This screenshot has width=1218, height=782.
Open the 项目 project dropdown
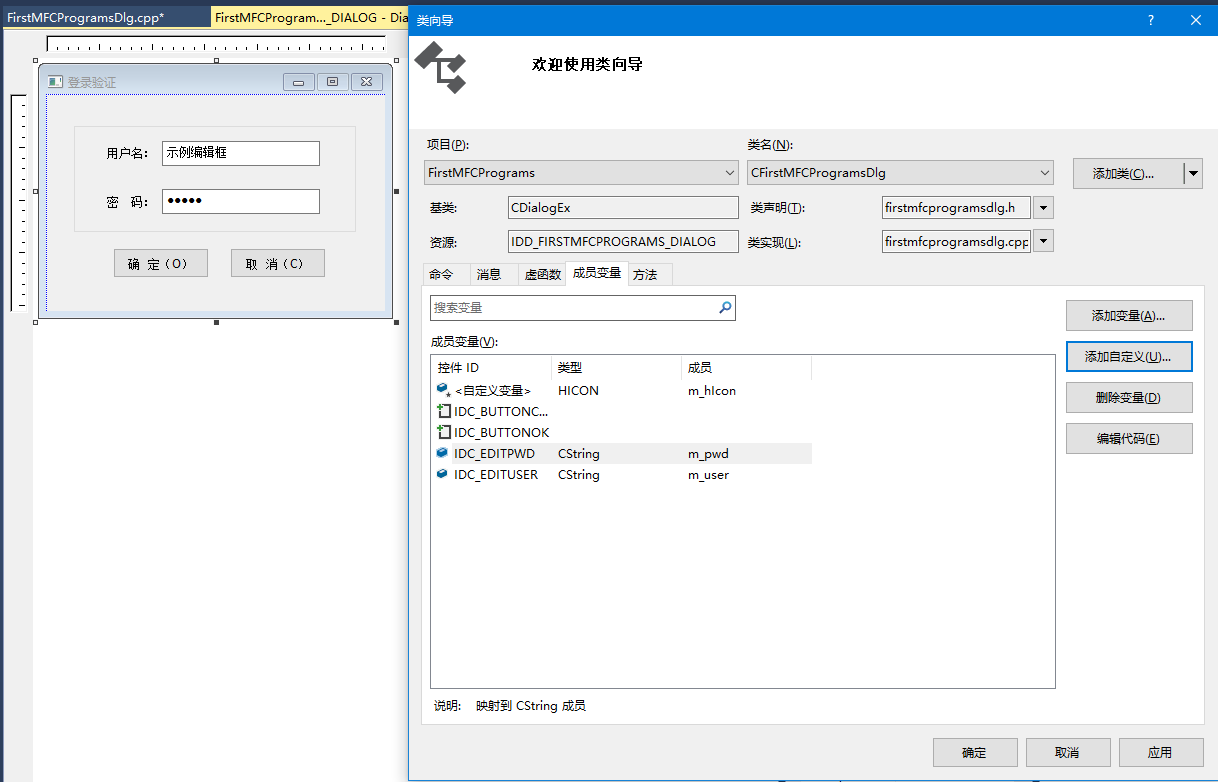[x=728, y=172]
